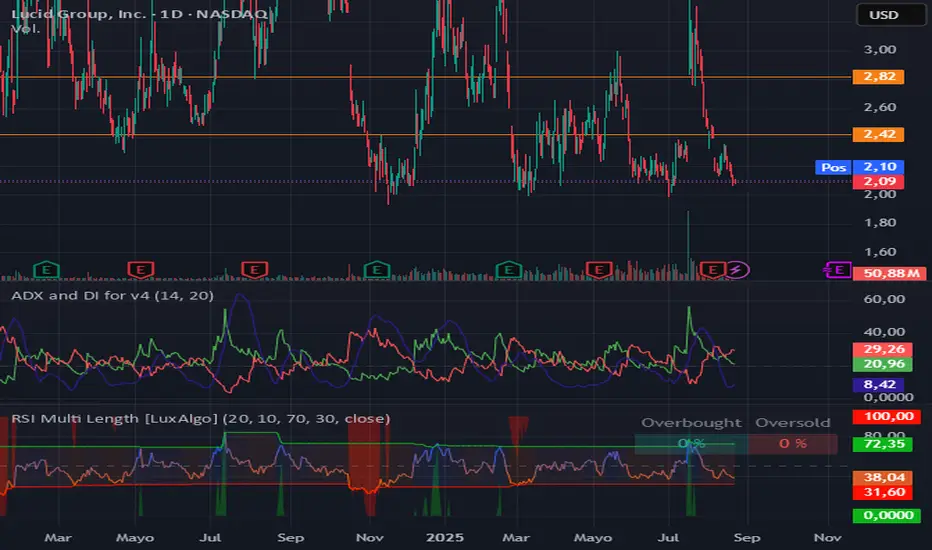Click the latest red earnings marker beside the lightning icon
This screenshot has width=932, height=550.
712,271
